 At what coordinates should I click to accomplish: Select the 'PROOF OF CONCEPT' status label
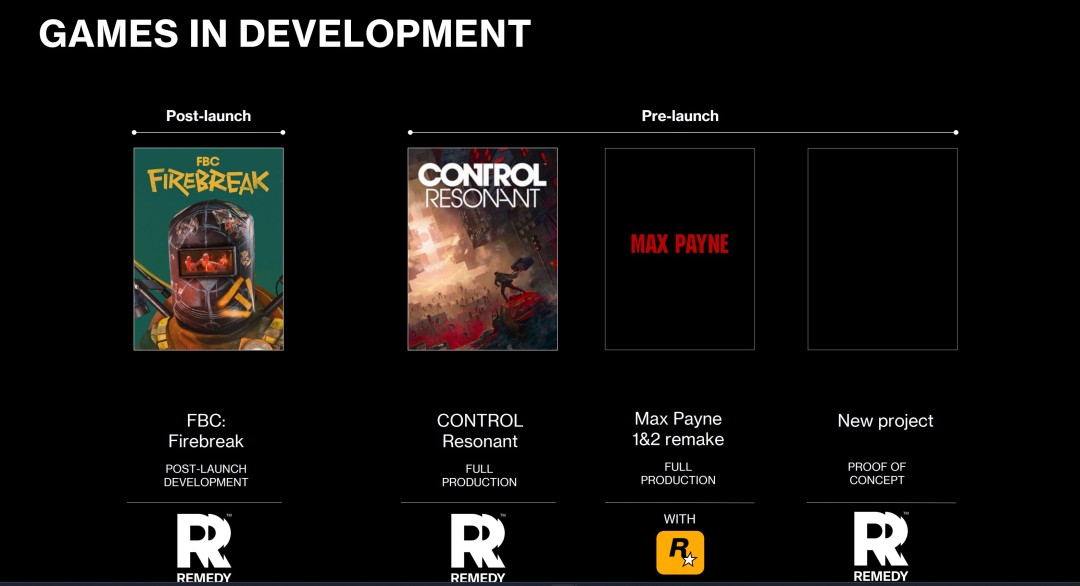click(876, 473)
